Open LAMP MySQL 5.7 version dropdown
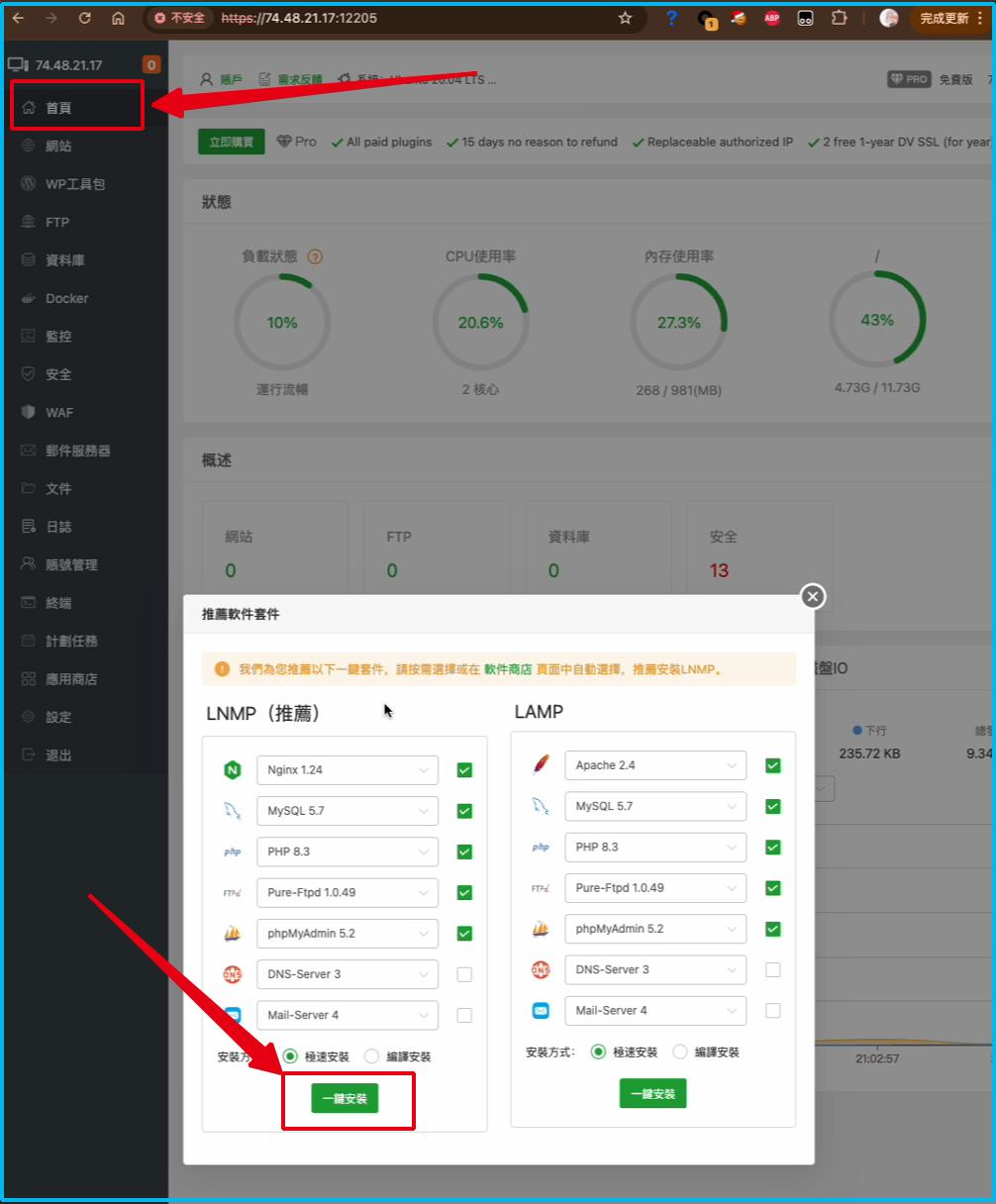This screenshot has height=1204, width=996. pos(655,806)
